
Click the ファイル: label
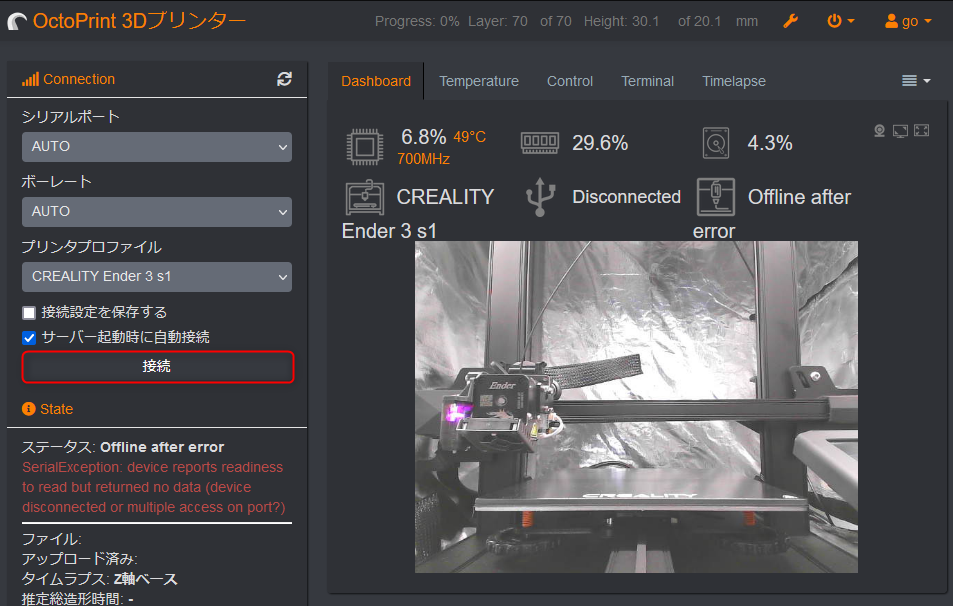tap(52, 539)
